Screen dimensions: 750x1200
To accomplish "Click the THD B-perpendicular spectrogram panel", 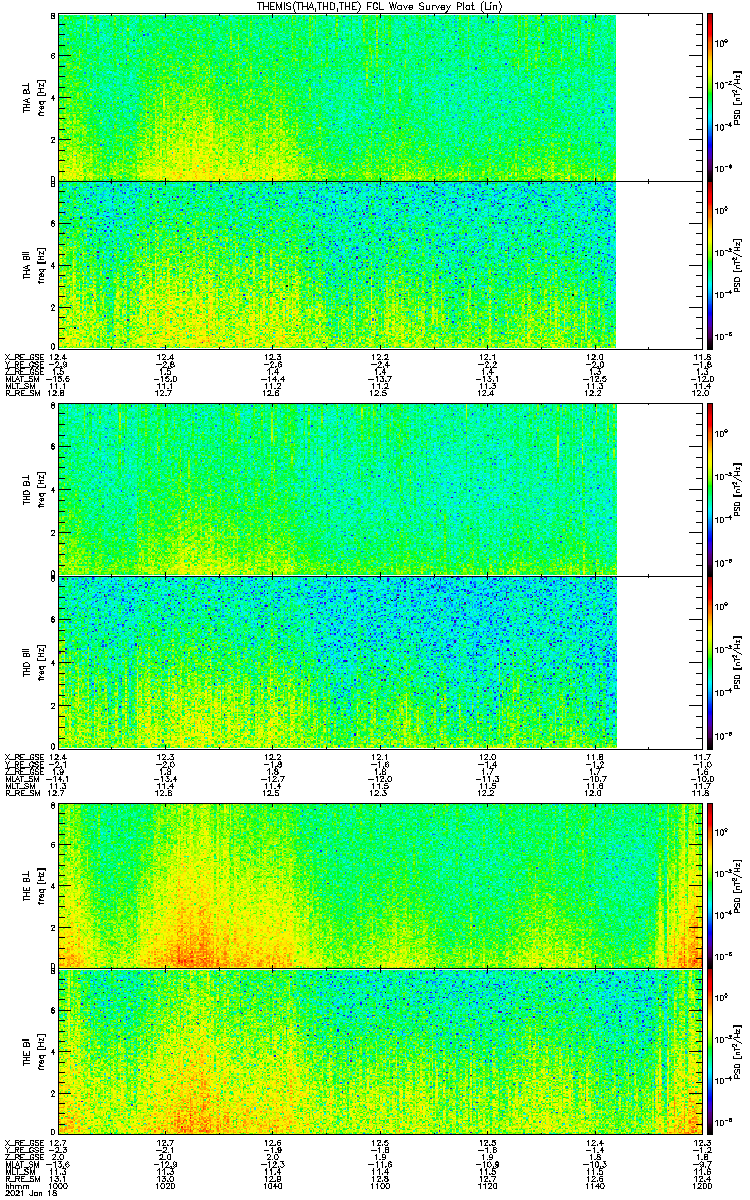I will click(337, 490).
